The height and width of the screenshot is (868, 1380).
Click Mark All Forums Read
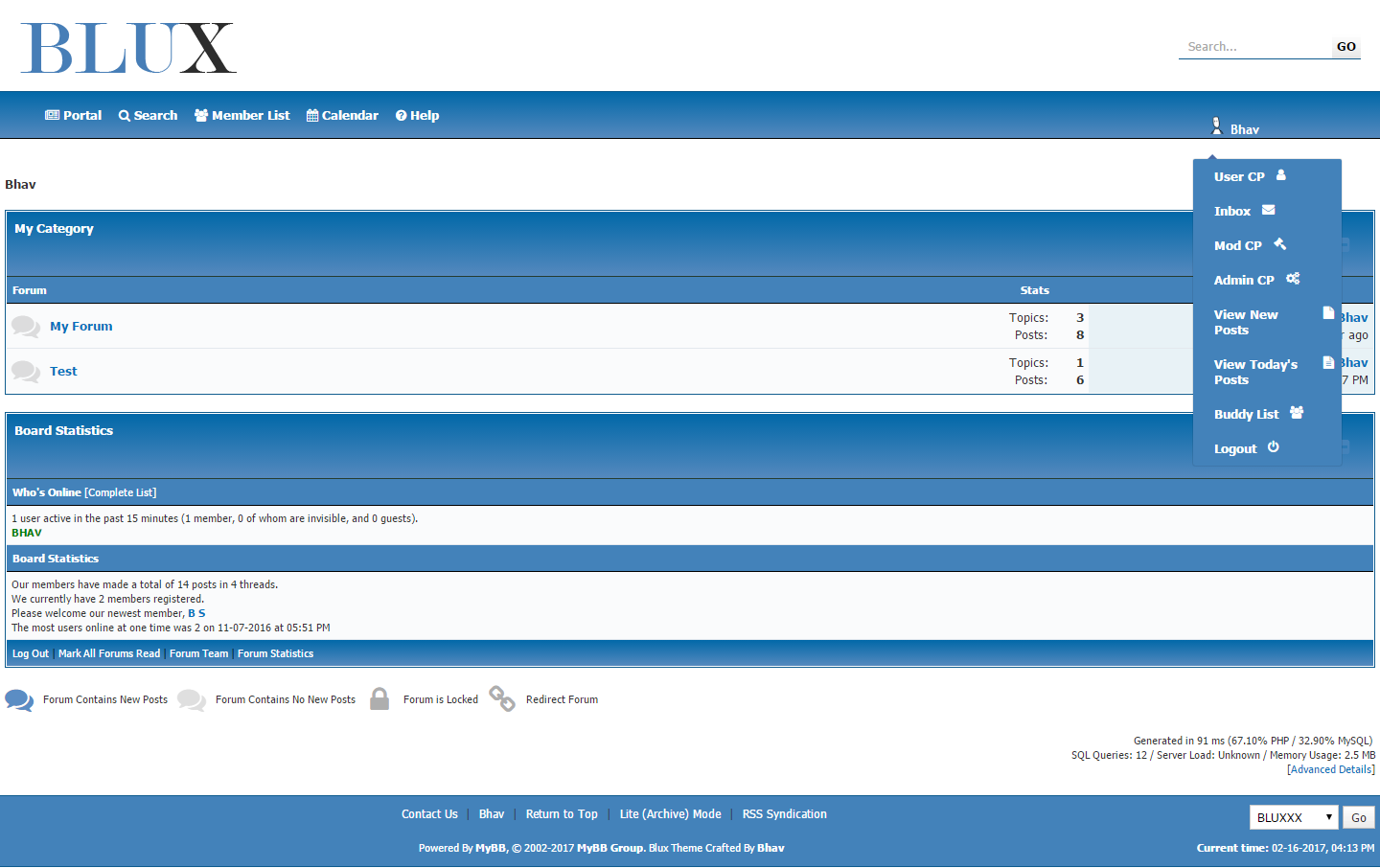109,653
